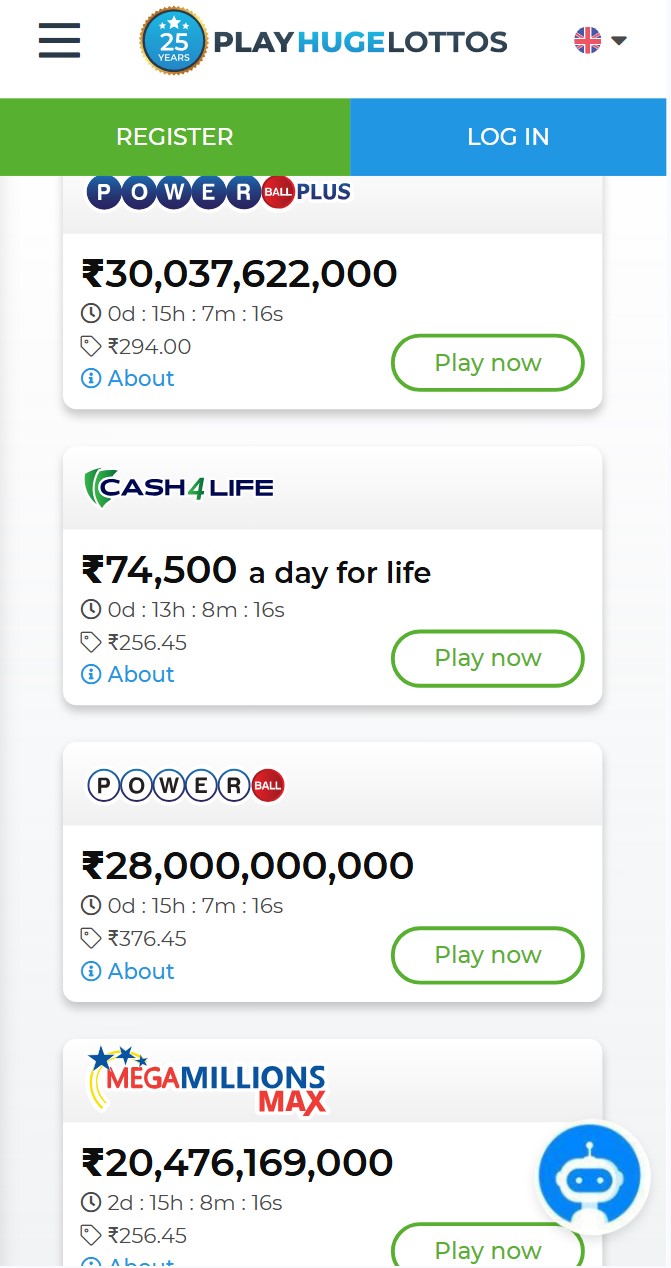Open About link for Powerball Plus
This screenshot has width=671, height=1268.
[141, 378]
